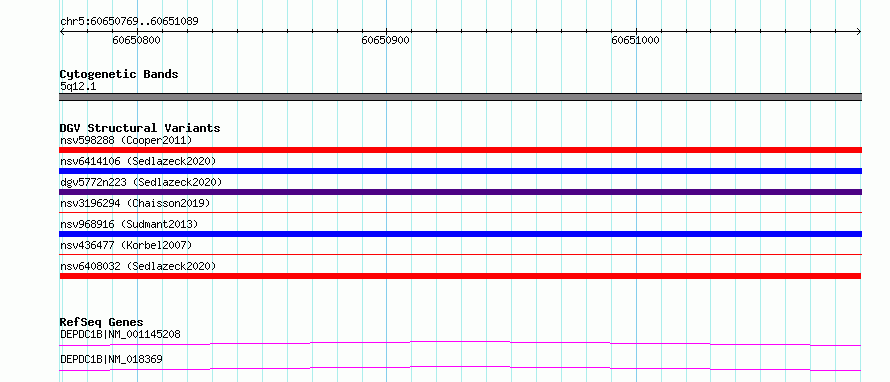Image resolution: width=890 pixels, height=382 pixels.
Task: Click the nsv6414106 (Sedlazeck2020) label
Action: pyautogui.click(x=138, y=161)
